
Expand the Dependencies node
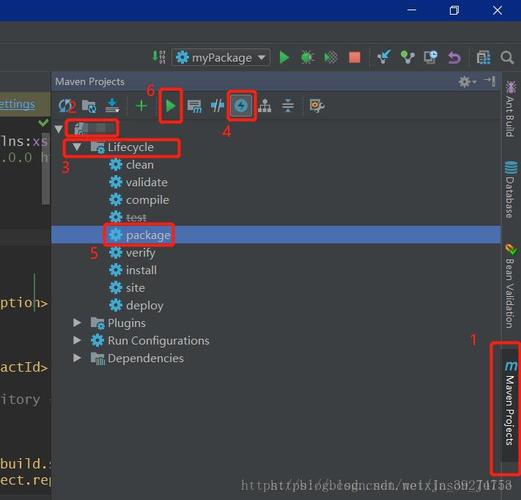tap(77, 358)
